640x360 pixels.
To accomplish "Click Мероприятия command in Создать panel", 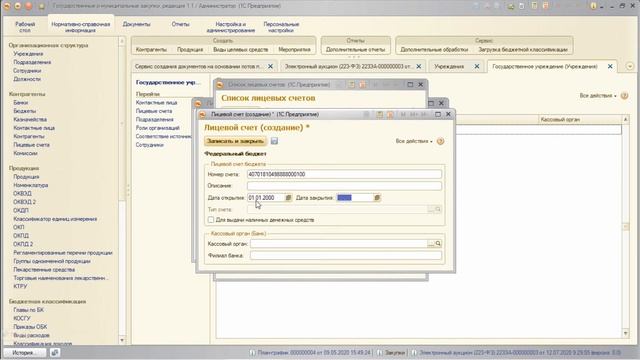I will (294, 49).
